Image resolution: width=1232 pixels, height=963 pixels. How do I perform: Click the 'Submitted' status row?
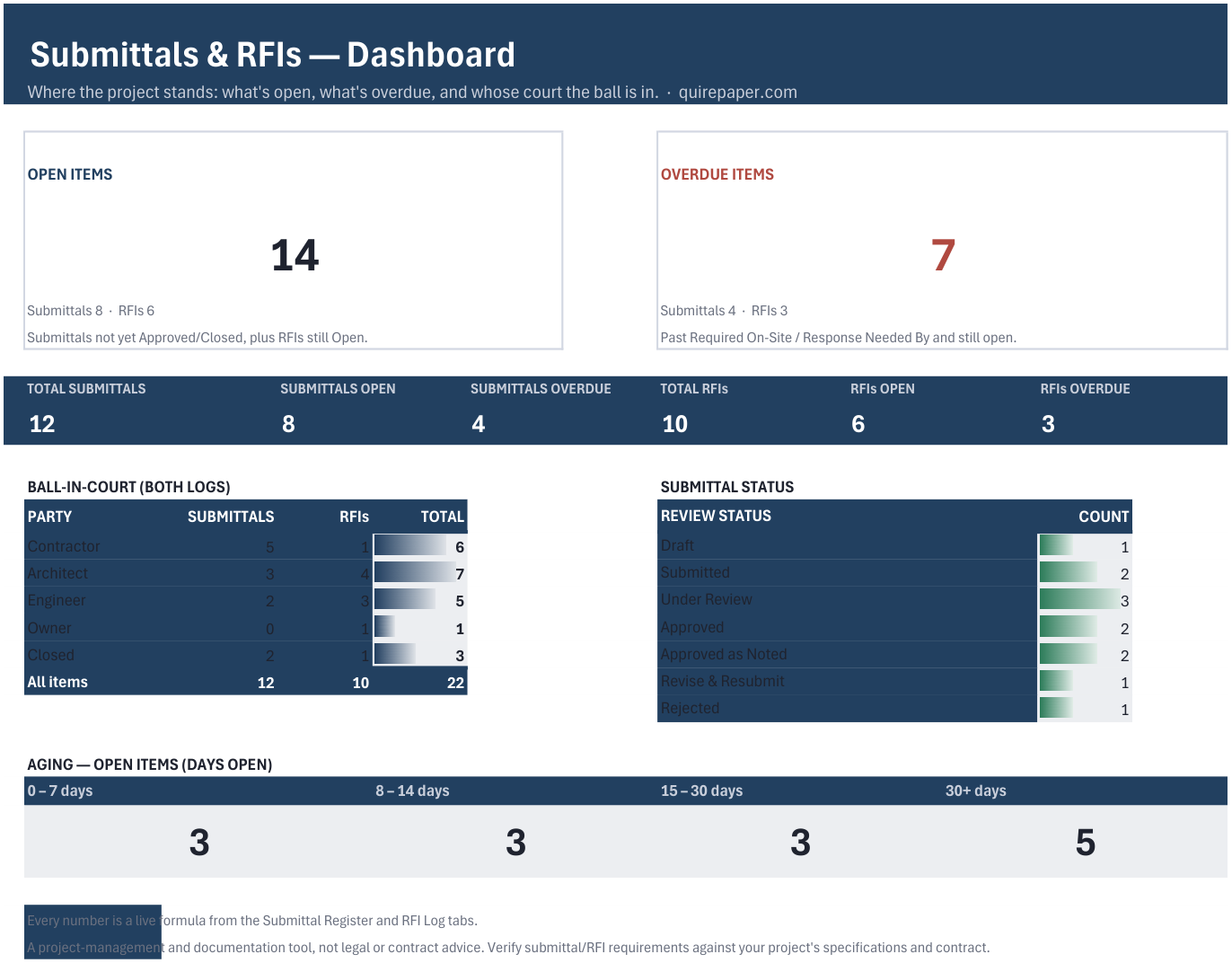[x=894, y=572]
